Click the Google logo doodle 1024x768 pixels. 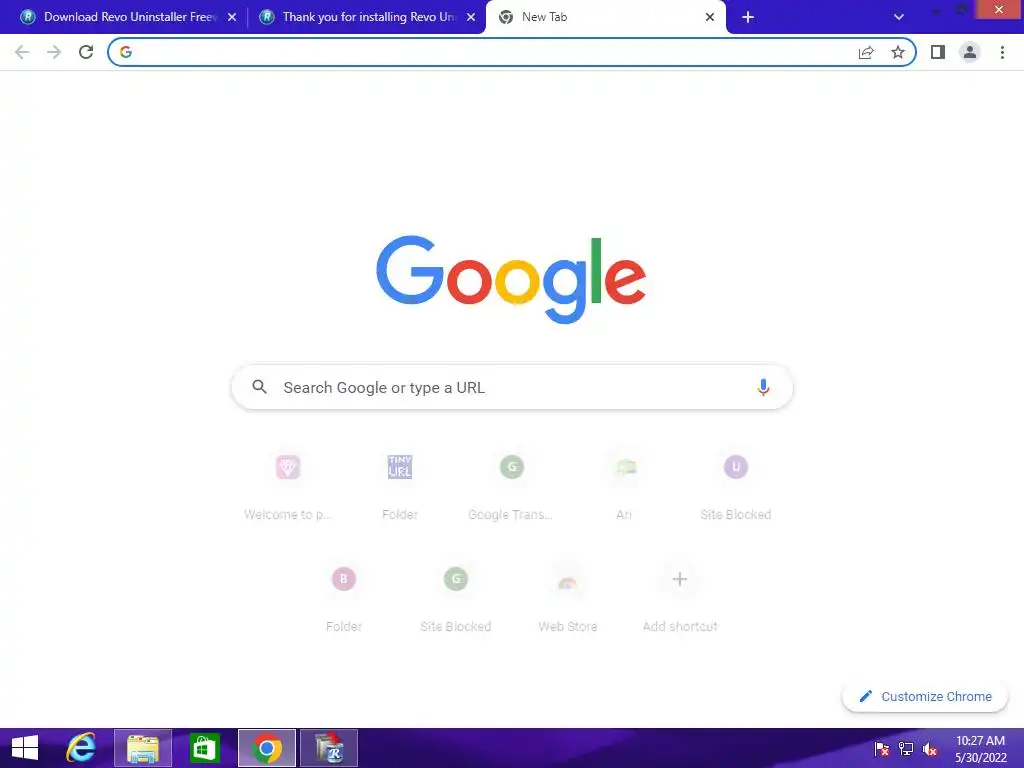[511, 279]
